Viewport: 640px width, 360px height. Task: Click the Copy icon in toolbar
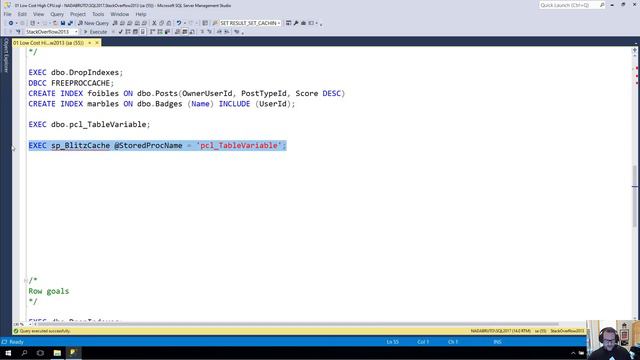click(x=161, y=23)
